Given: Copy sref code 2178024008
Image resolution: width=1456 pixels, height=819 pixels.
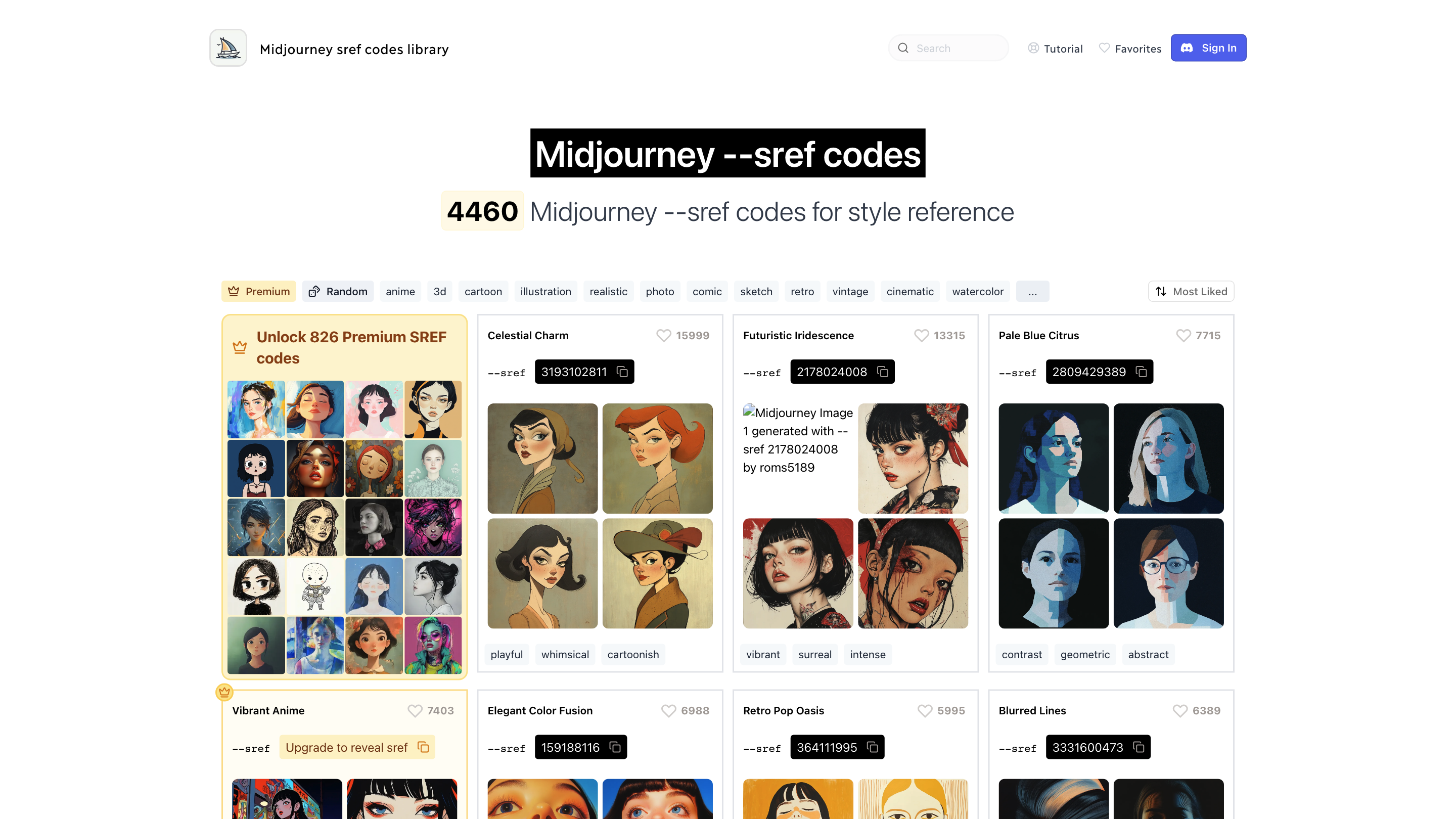Looking at the screenshot, I should [882, 372].
